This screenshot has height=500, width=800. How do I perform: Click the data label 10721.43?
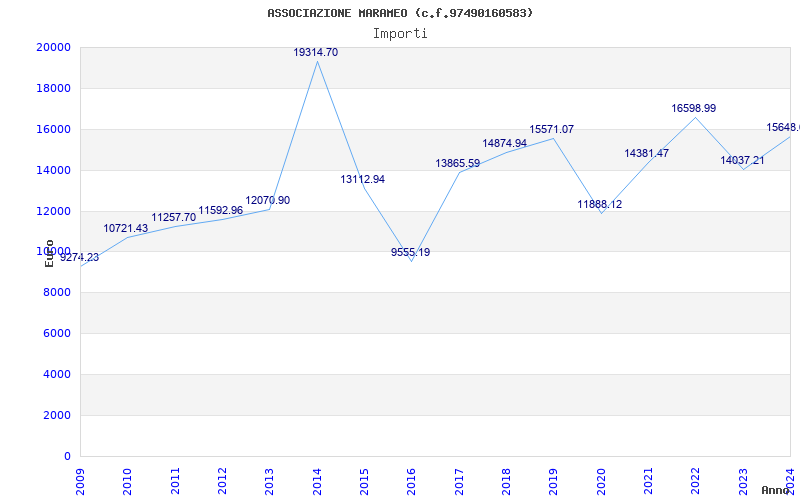pos(126,229)
